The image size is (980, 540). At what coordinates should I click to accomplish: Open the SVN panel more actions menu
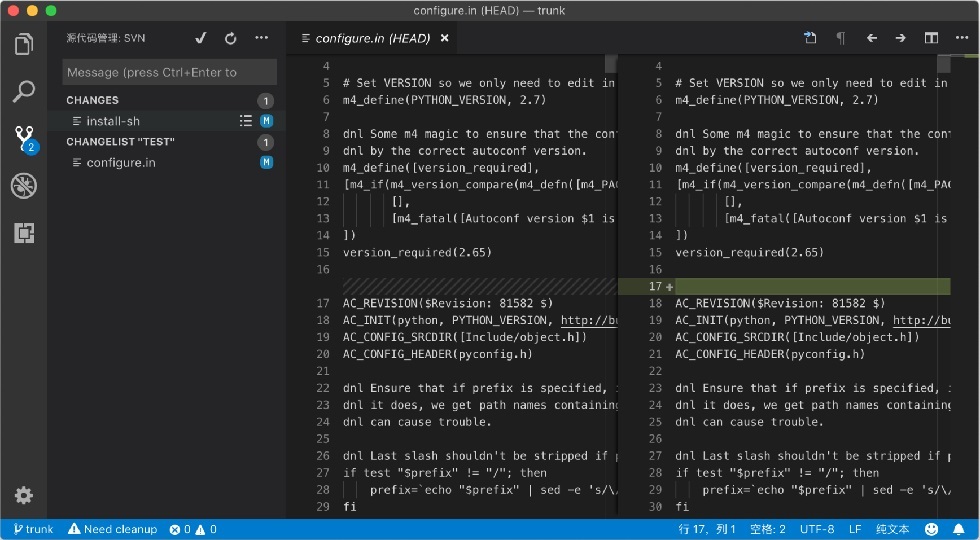coord(261,38)
